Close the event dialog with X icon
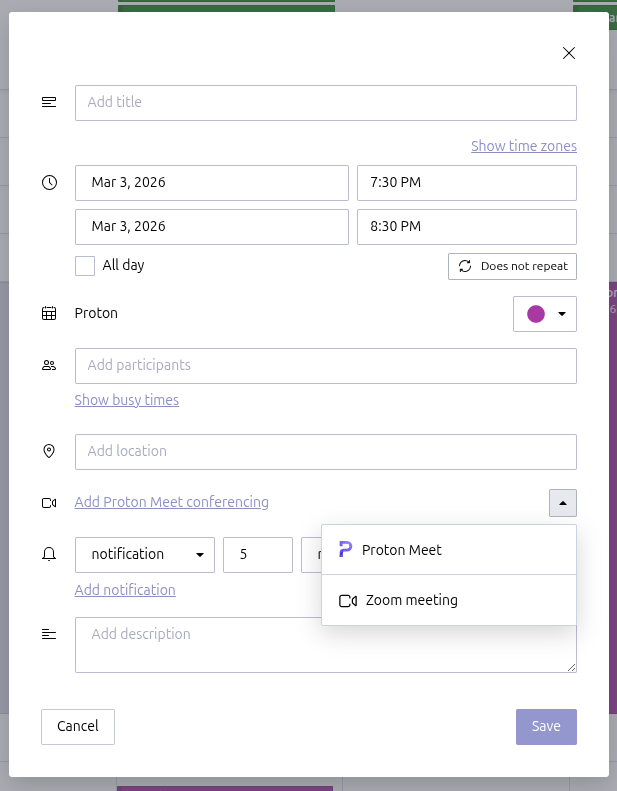 point(569,53)
